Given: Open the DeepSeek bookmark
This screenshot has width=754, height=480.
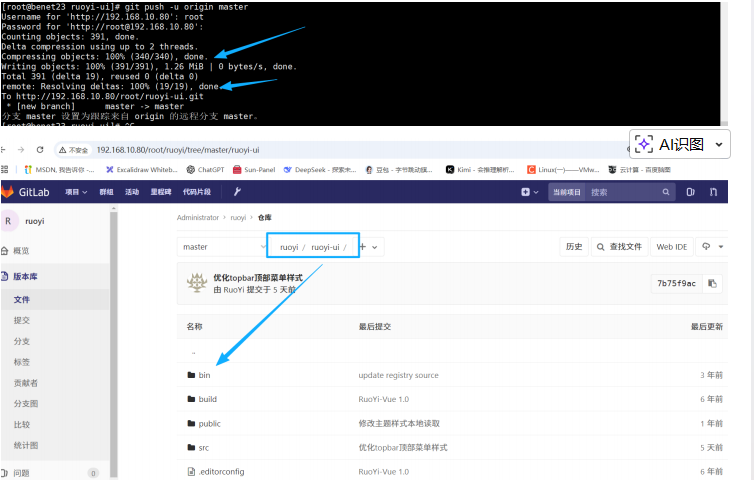Looking at the screenshot, I should (320, 170).
